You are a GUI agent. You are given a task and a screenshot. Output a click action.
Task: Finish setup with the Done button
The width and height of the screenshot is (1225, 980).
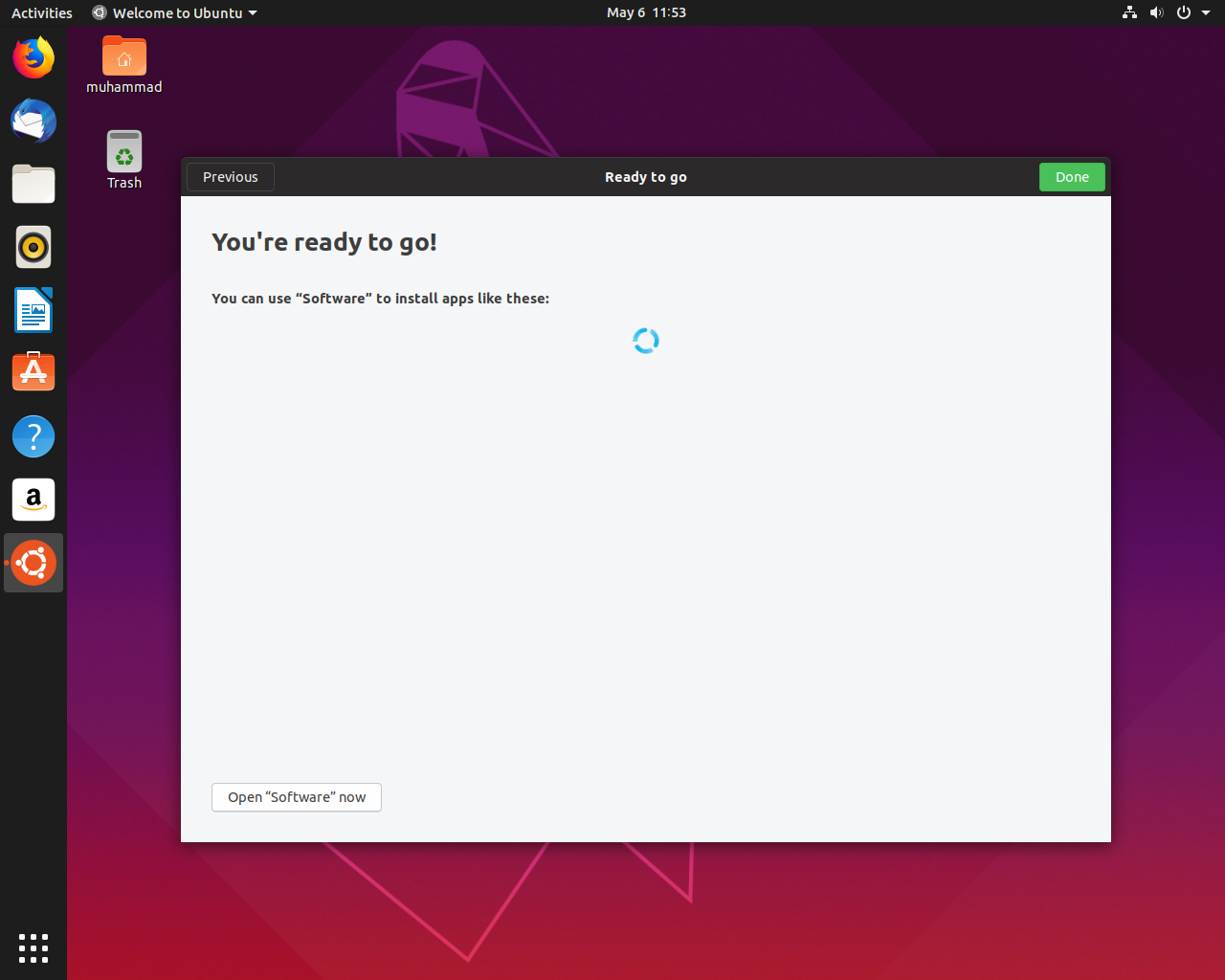pos(1072,177)
